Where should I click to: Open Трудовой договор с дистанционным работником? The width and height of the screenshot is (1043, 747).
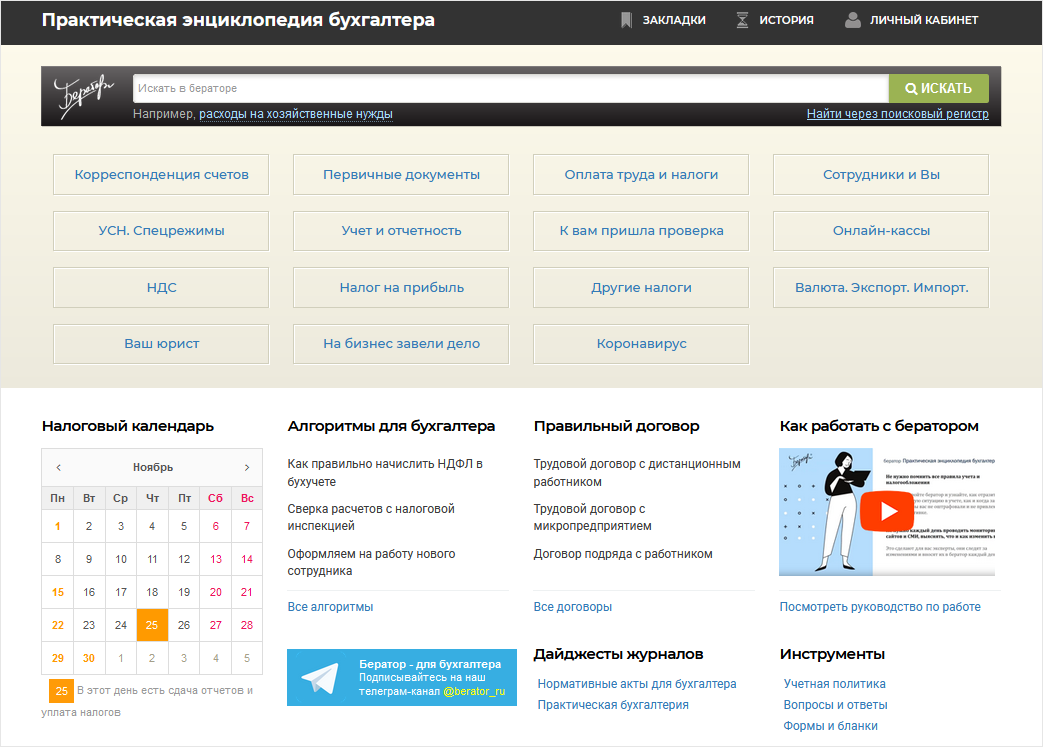(637, 472)
